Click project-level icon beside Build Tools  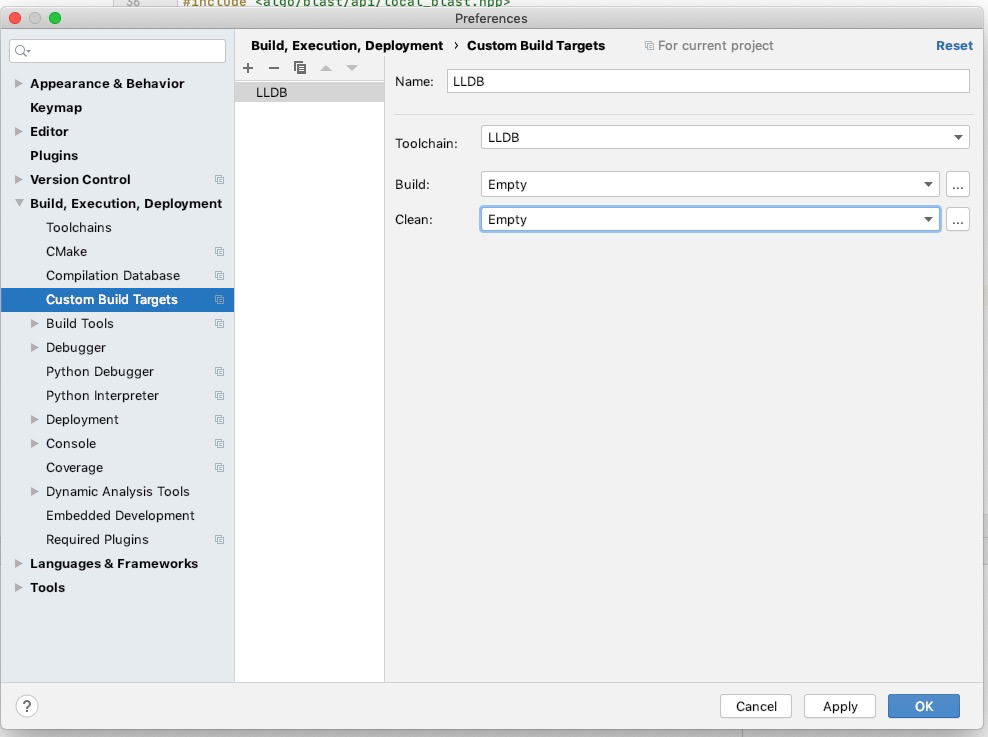219,323
